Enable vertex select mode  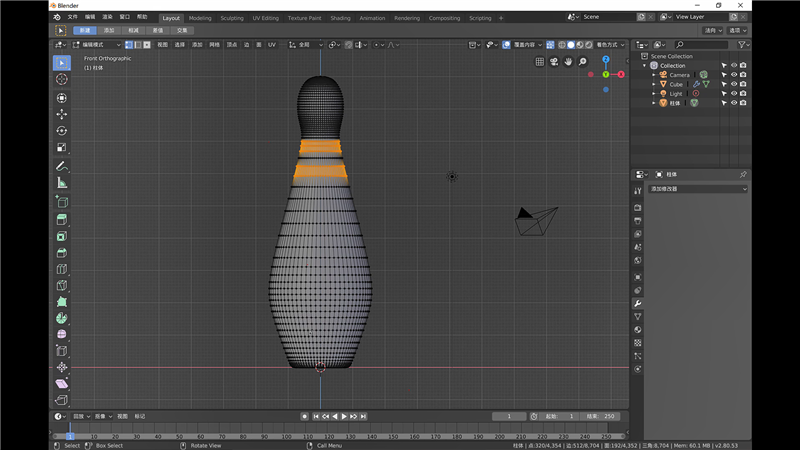click(x=129, y=45)
